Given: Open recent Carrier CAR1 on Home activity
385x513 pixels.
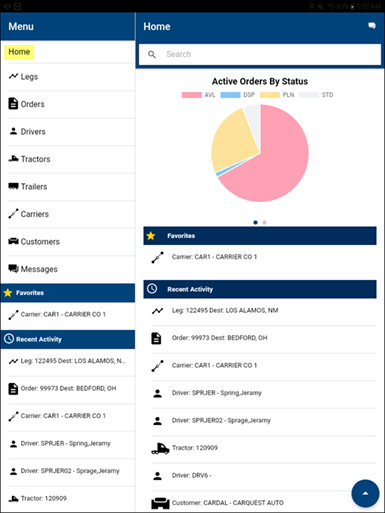Looking at the screenshot, I should click(x=260, y=366).
